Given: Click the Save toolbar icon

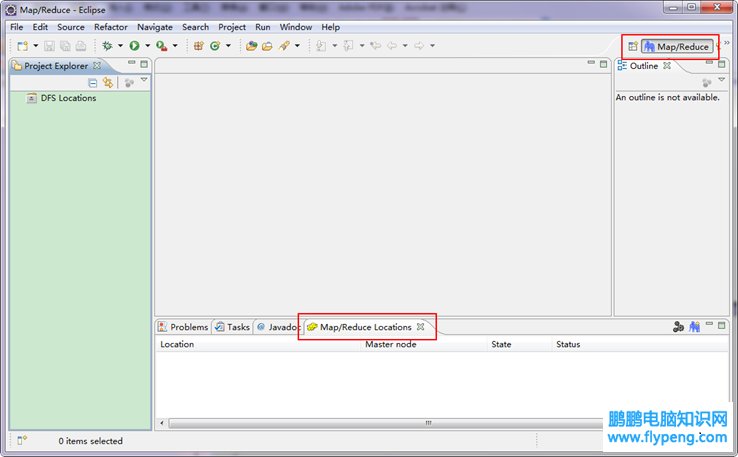Looking at the screenshot, I should pyautogui.click(x=49, y=46).
